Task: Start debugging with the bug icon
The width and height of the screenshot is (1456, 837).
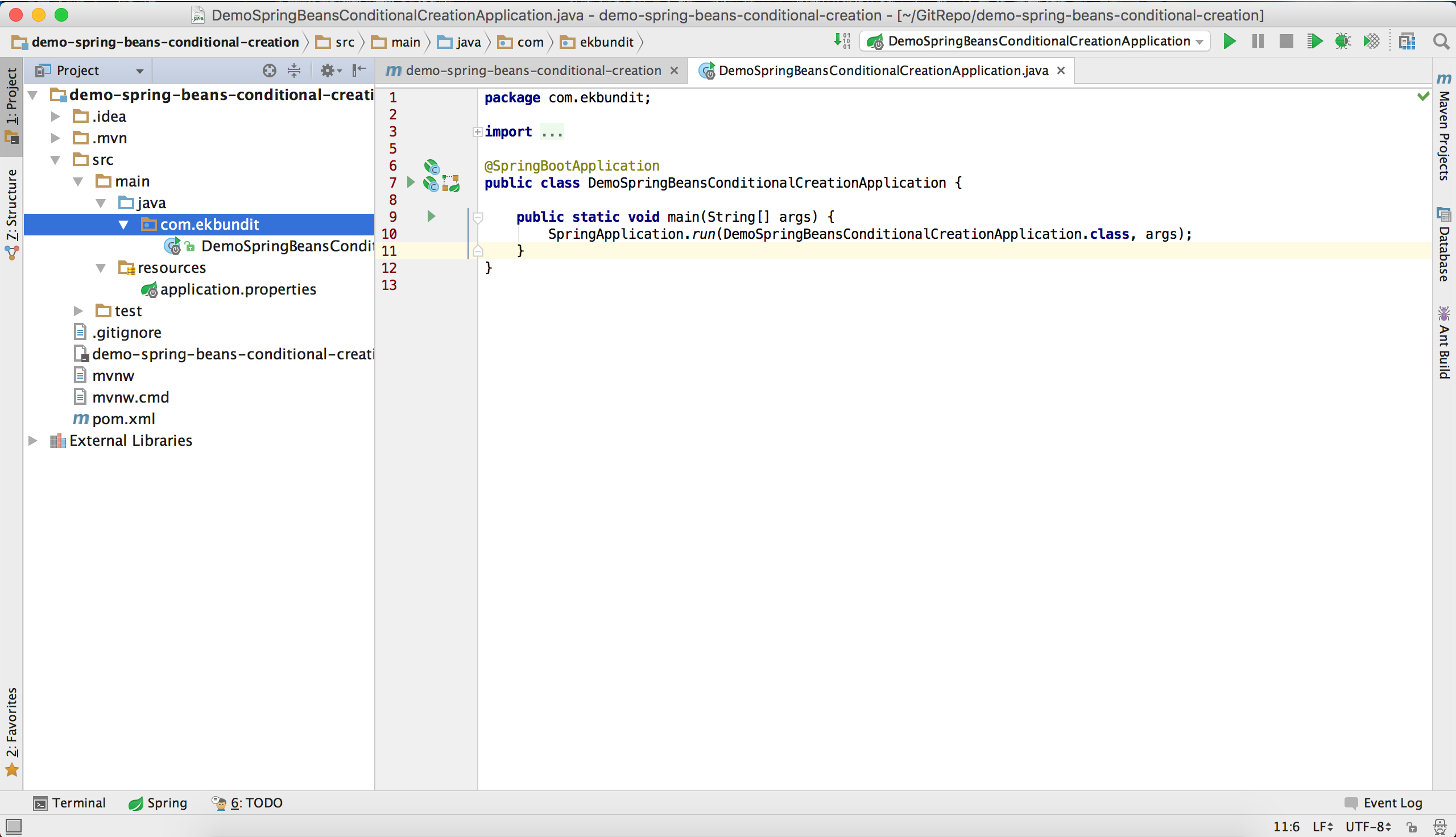Action: click(1343, 41)
